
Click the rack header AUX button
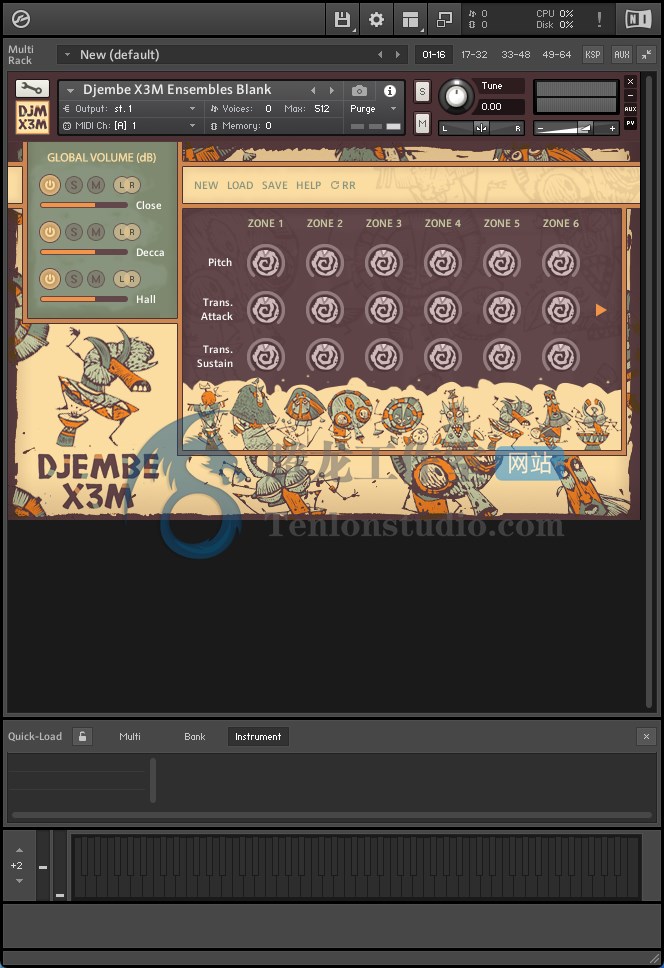(621, 54)
